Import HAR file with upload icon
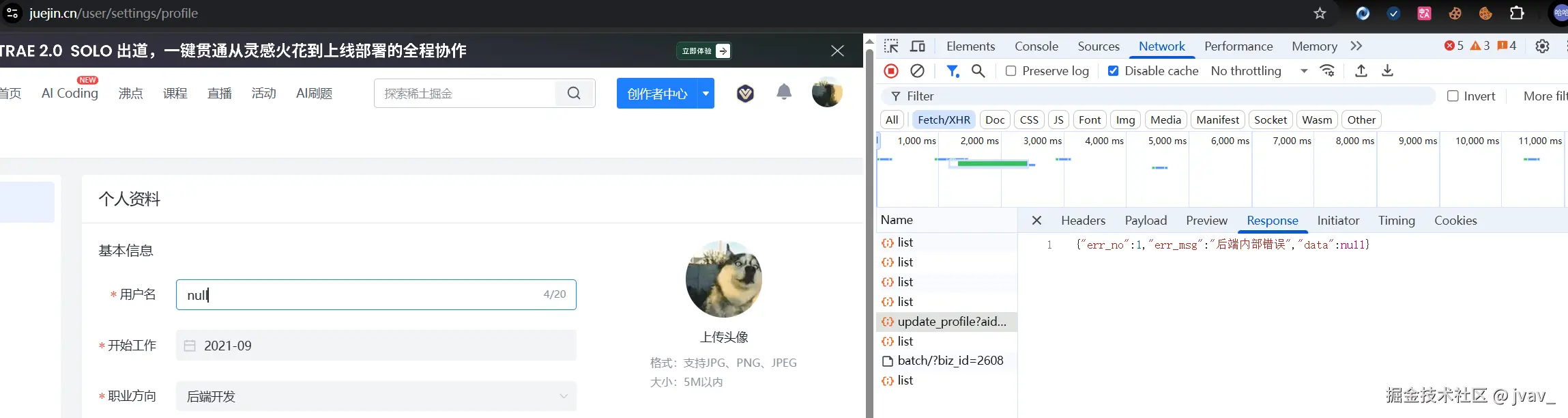 1361,71
